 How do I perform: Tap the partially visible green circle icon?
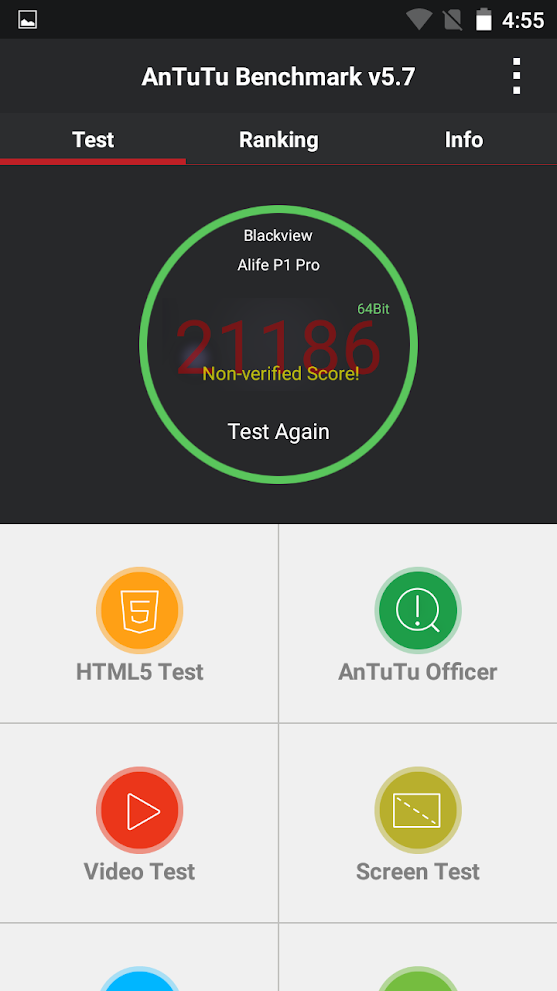click(418, 980)
